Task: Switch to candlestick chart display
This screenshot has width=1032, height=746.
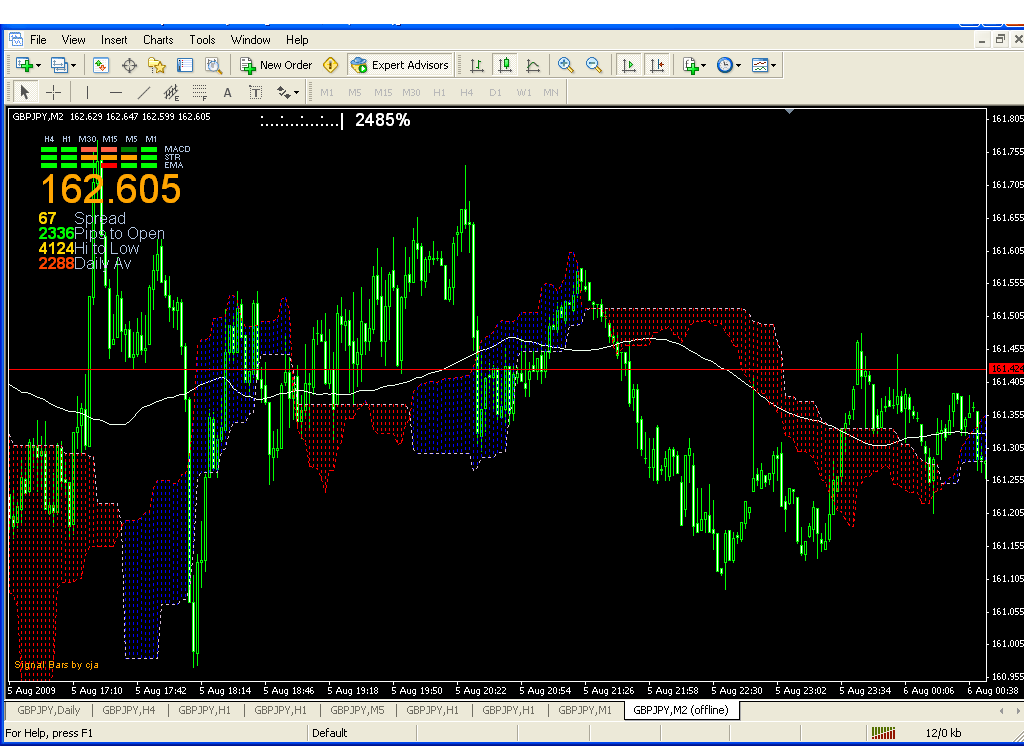Action: pyautogui.click(x=505, y=65)
